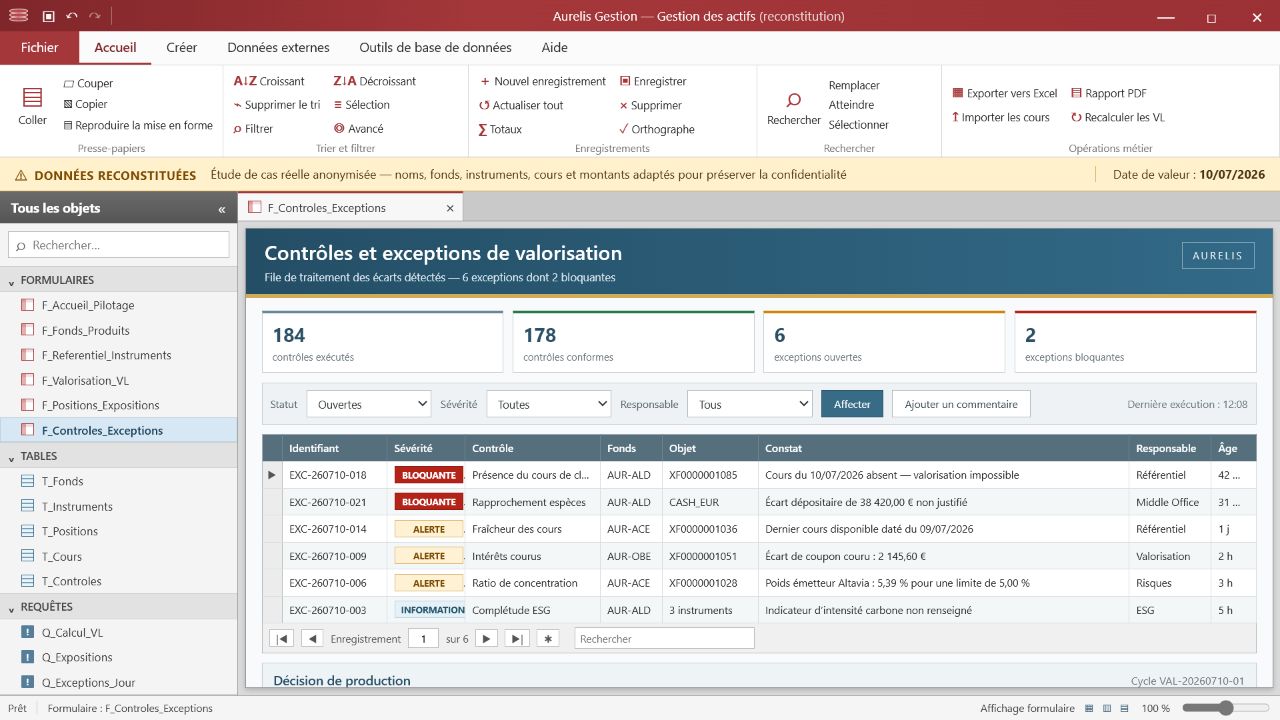Click Exporter vers Excel
This screenshot has width=1280, height=720.
[x=1005, y=93]
